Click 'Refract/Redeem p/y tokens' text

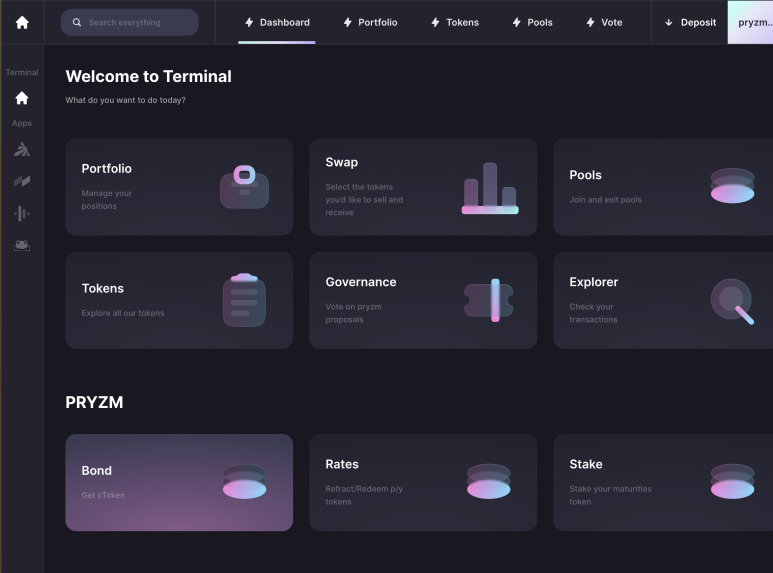364,495
